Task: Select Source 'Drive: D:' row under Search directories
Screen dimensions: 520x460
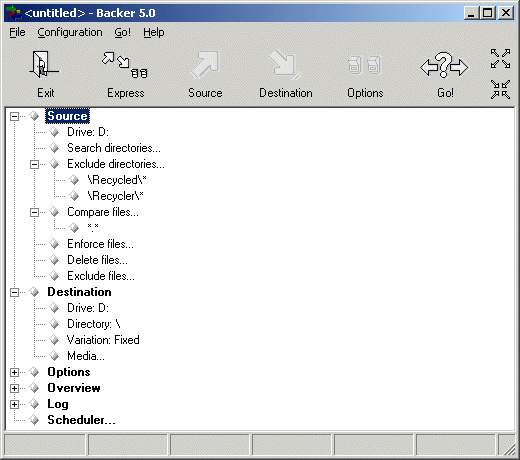Action: 88,132
